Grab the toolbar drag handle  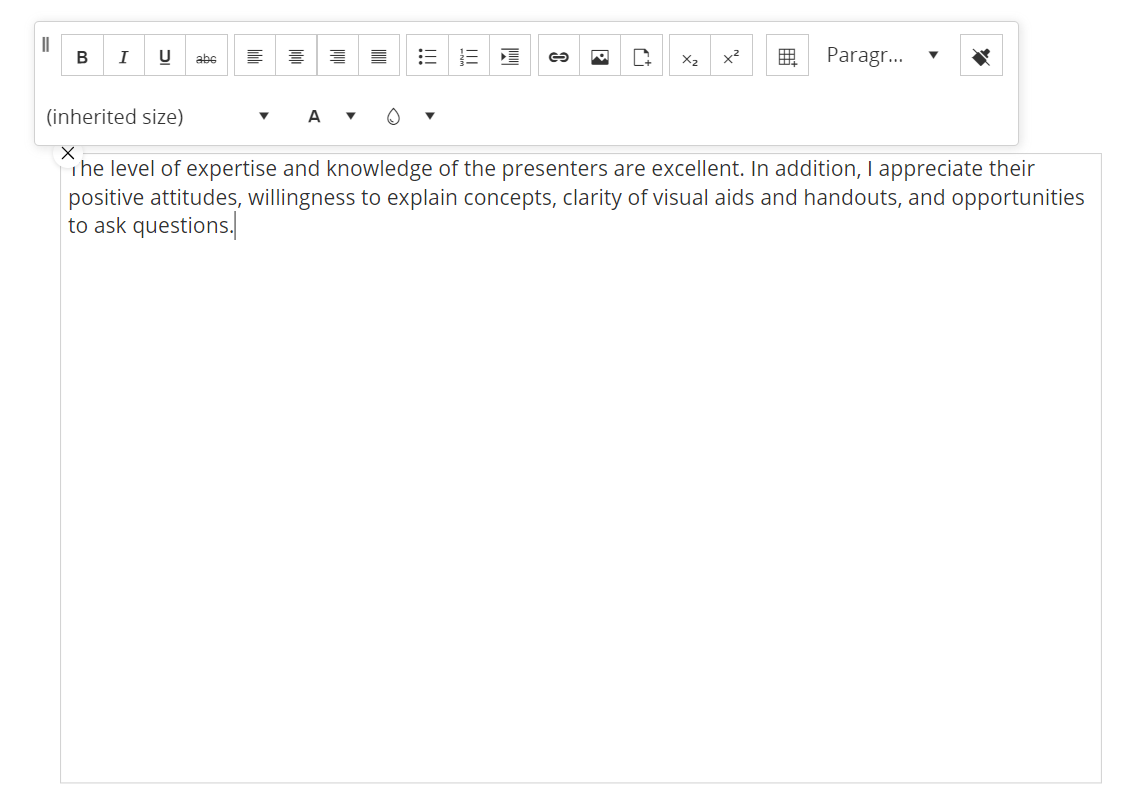[46, 45]
